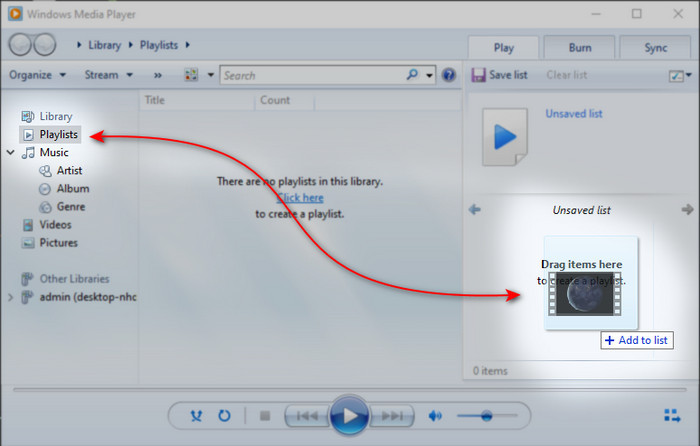Click Playlists in the breadcrumb
700x446 pixels.
159,45
